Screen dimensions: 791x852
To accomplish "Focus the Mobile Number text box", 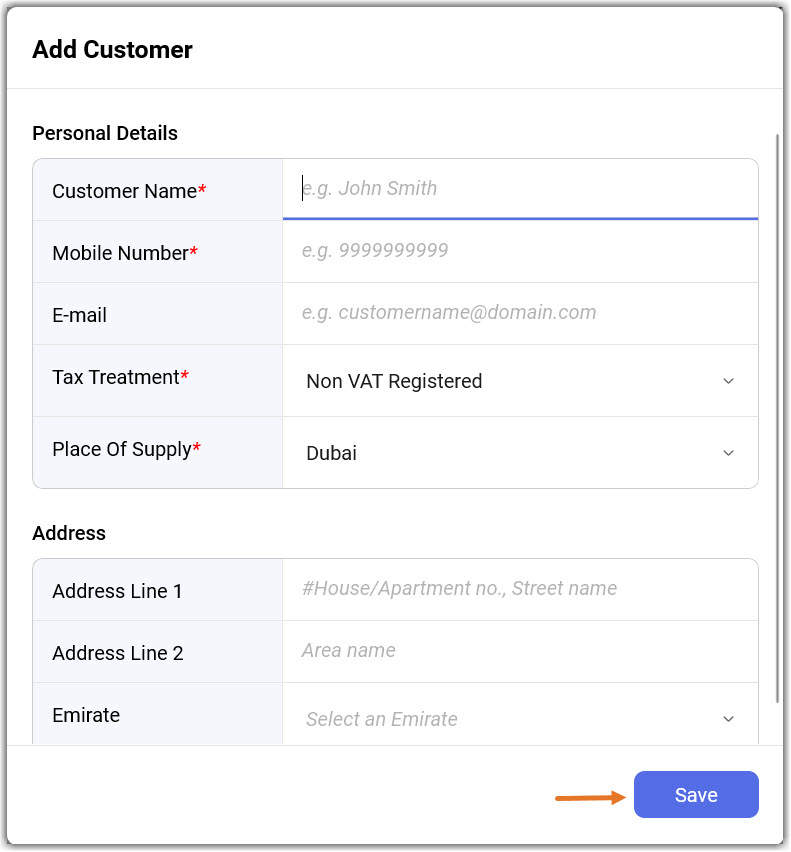I will [x=520, y=251].
